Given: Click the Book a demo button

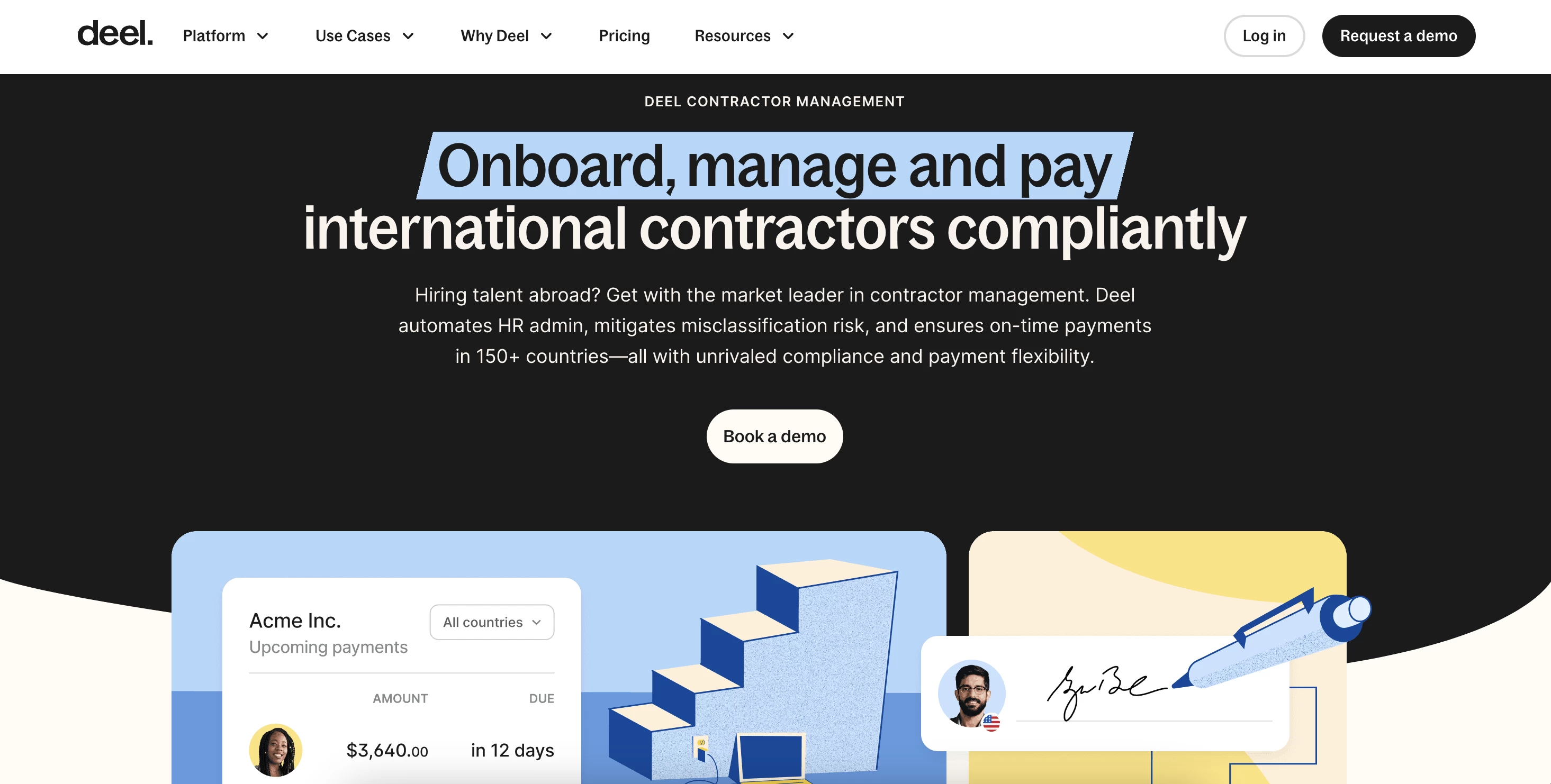Looking at the screenshot, I should pyautogui.click(x=774, y=436).
